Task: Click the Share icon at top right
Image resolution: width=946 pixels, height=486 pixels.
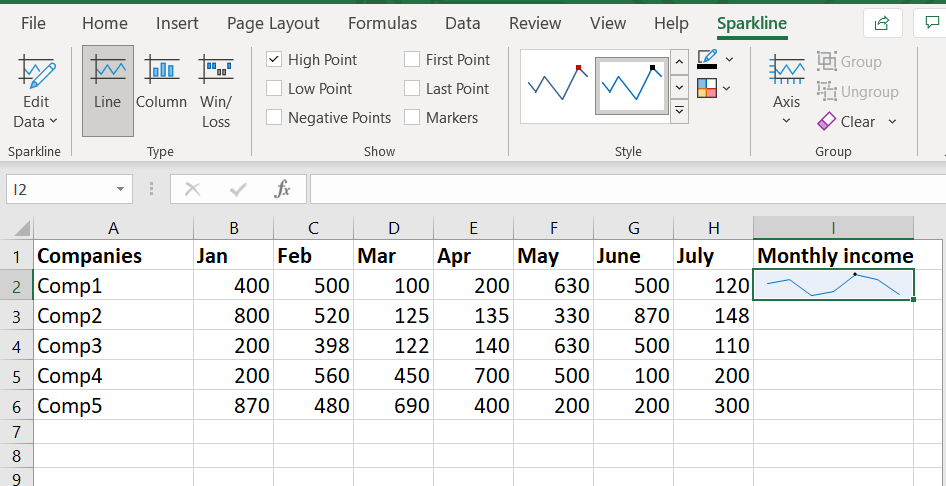Action: click(x=882, y=24)
